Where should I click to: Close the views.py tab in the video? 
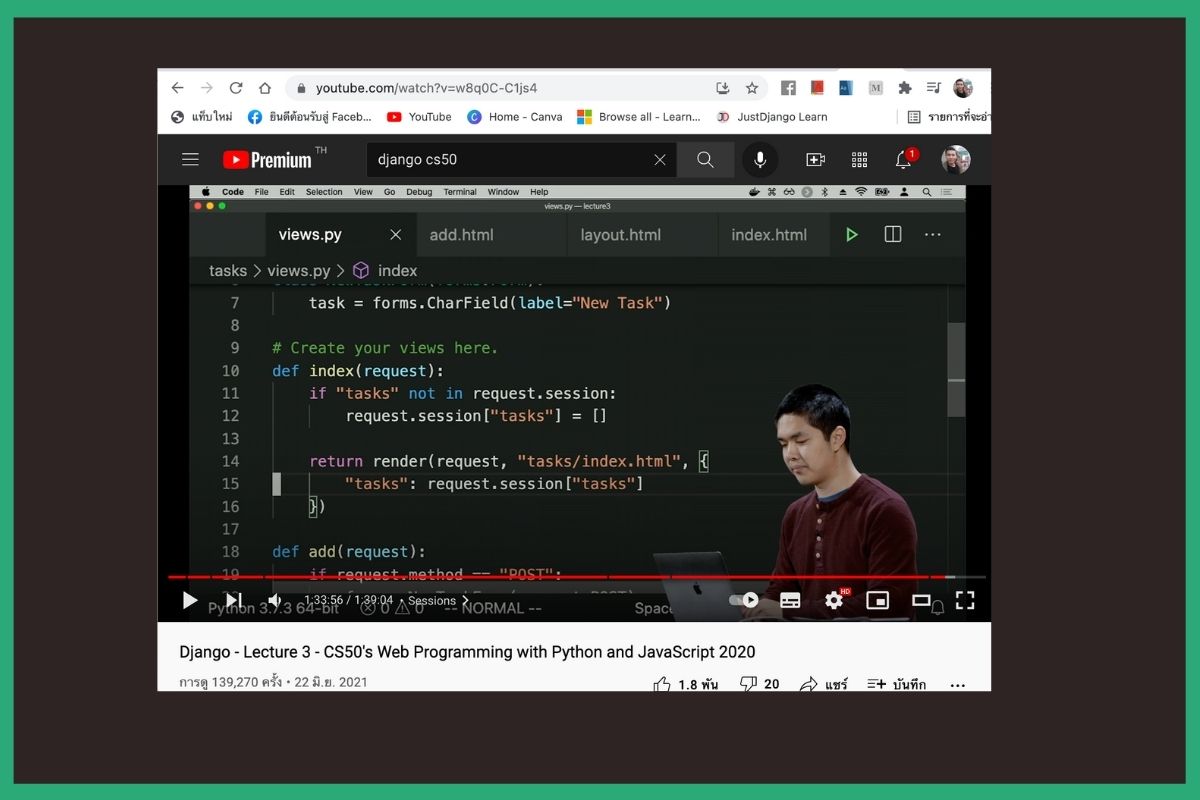(395, 235)
